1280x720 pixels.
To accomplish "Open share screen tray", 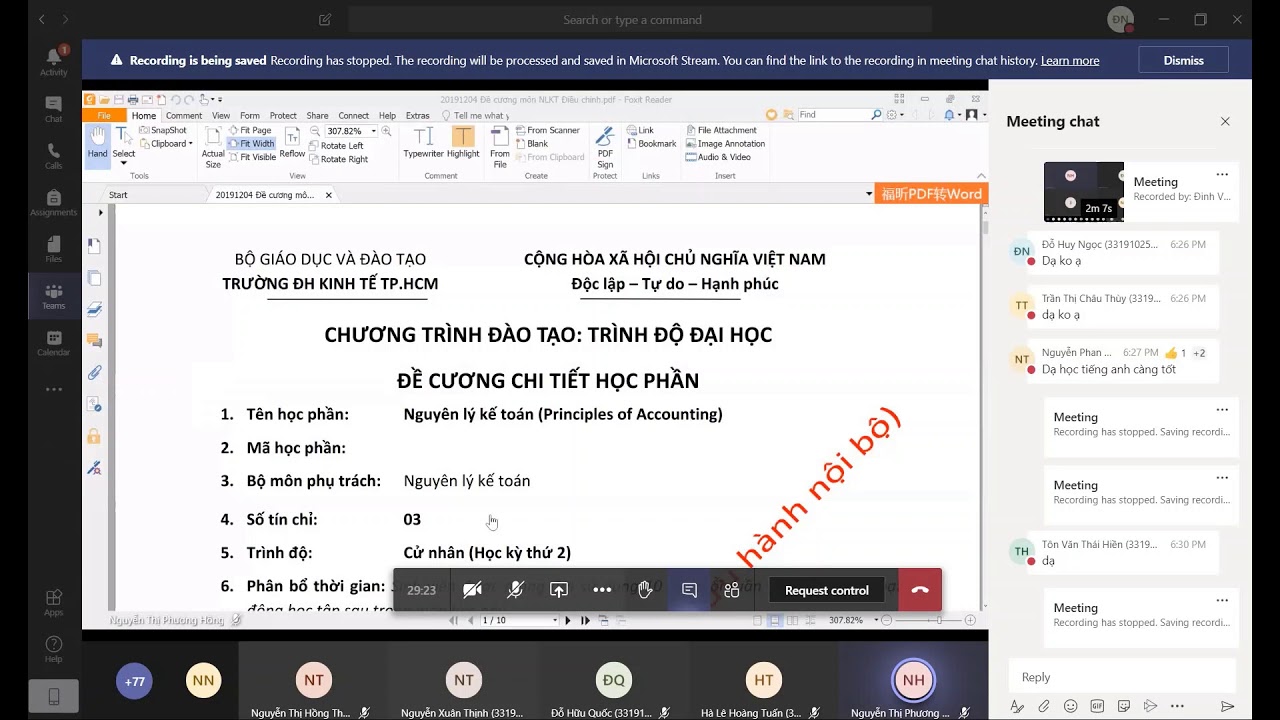I will (559, 590).
